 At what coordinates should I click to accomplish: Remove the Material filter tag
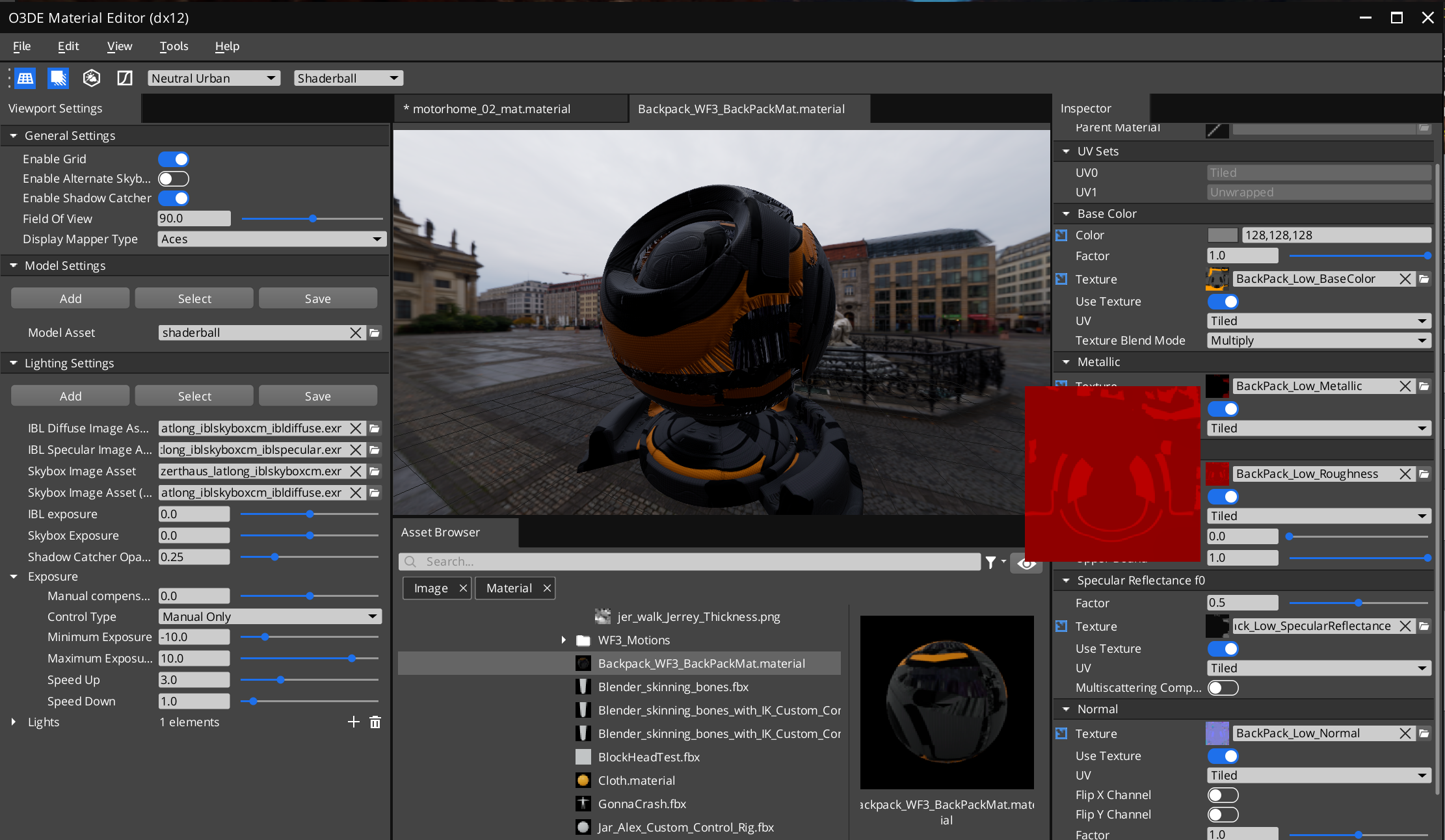click(547, 588)
